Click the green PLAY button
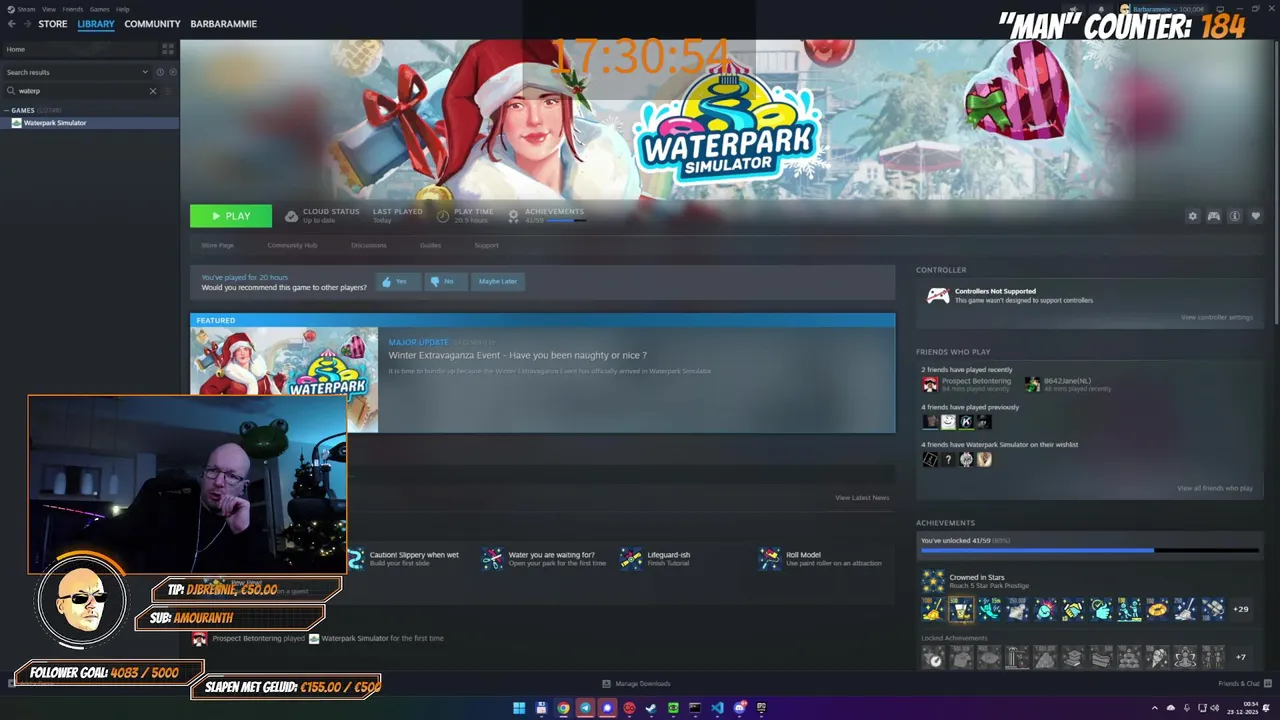The height and width of the screenshot is (720, 1280). [231, 216]
